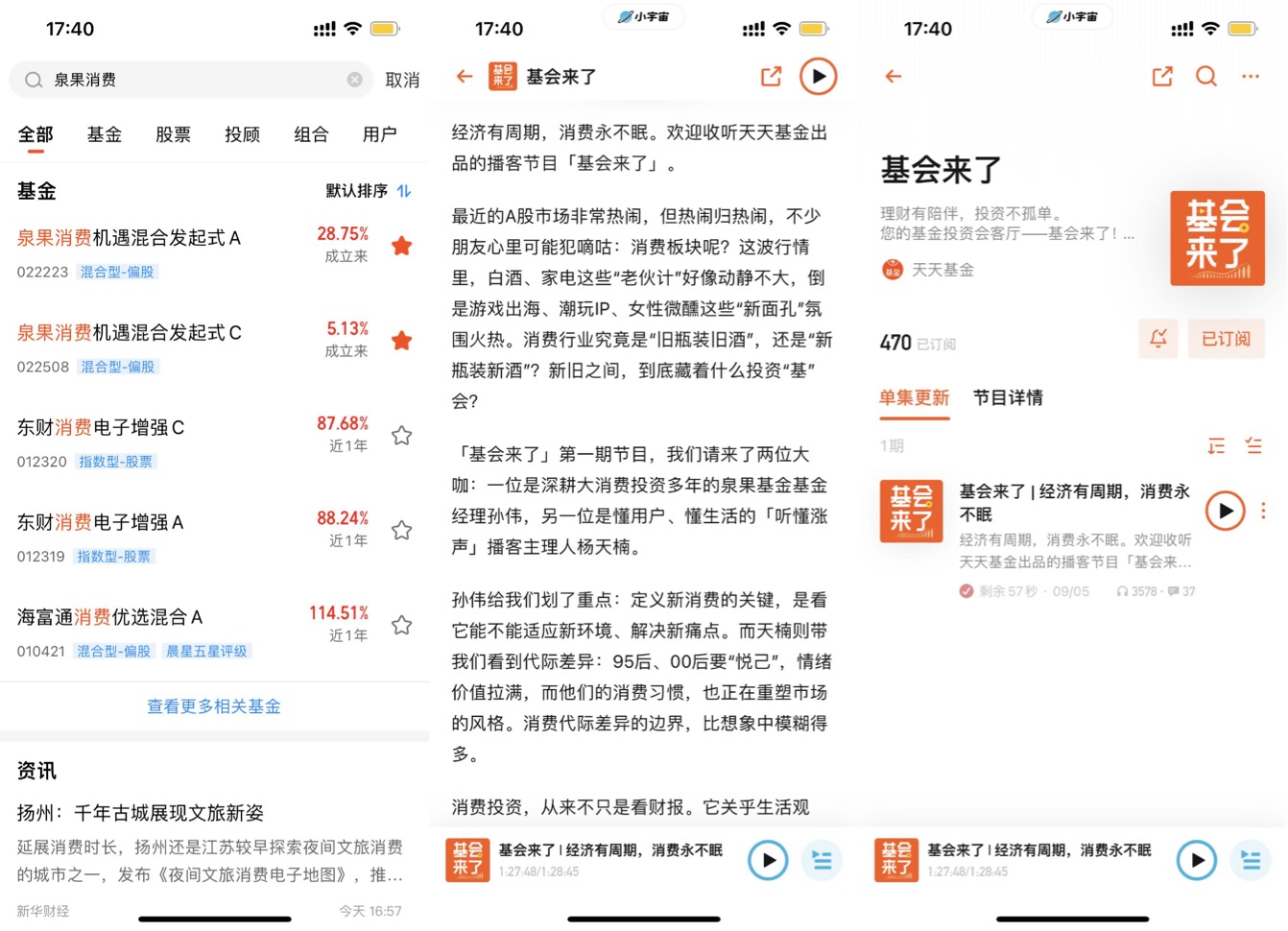Image resolution: width=1288 pixels, height=931 pixels.
Task: Share the episode via share icon
Action: coord(772,76)
